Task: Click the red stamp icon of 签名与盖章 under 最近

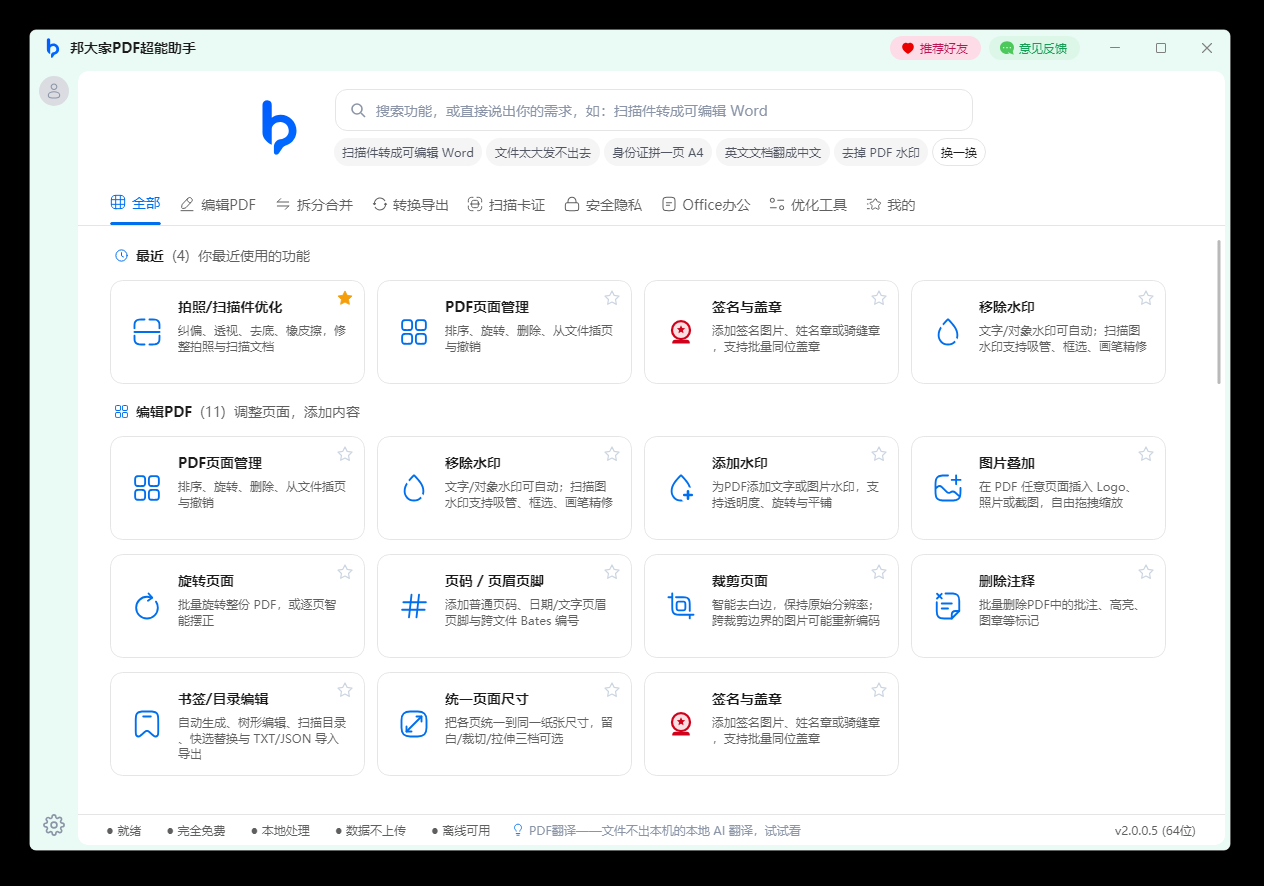Action: 681,332
